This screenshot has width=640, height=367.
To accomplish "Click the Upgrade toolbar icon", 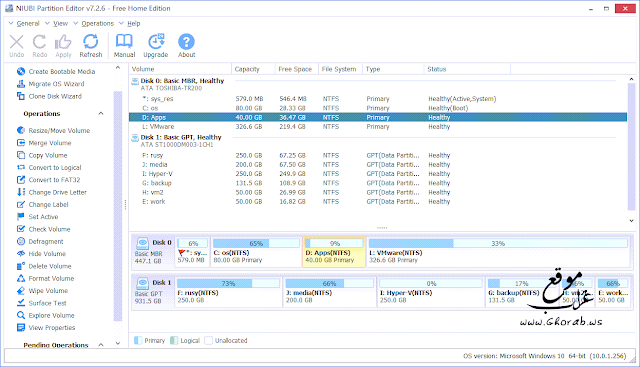I will [156, 46].
